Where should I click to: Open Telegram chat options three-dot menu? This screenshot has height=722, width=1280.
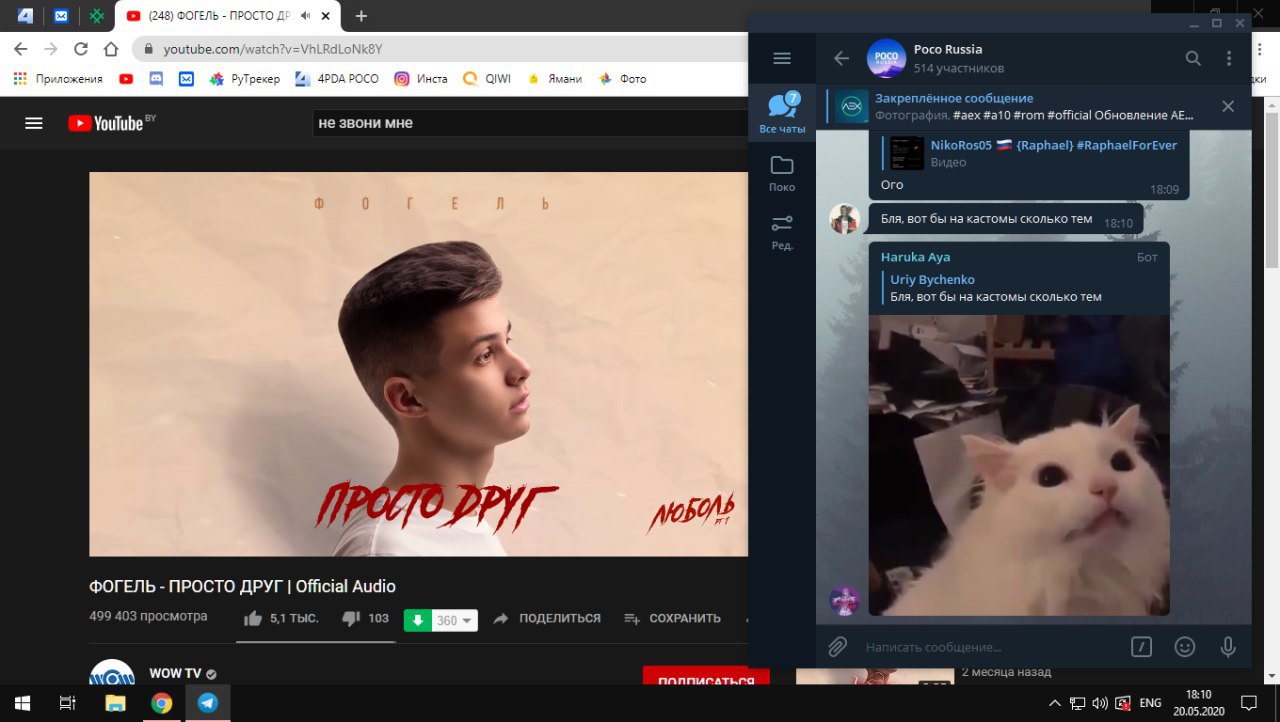point(1229,58)
